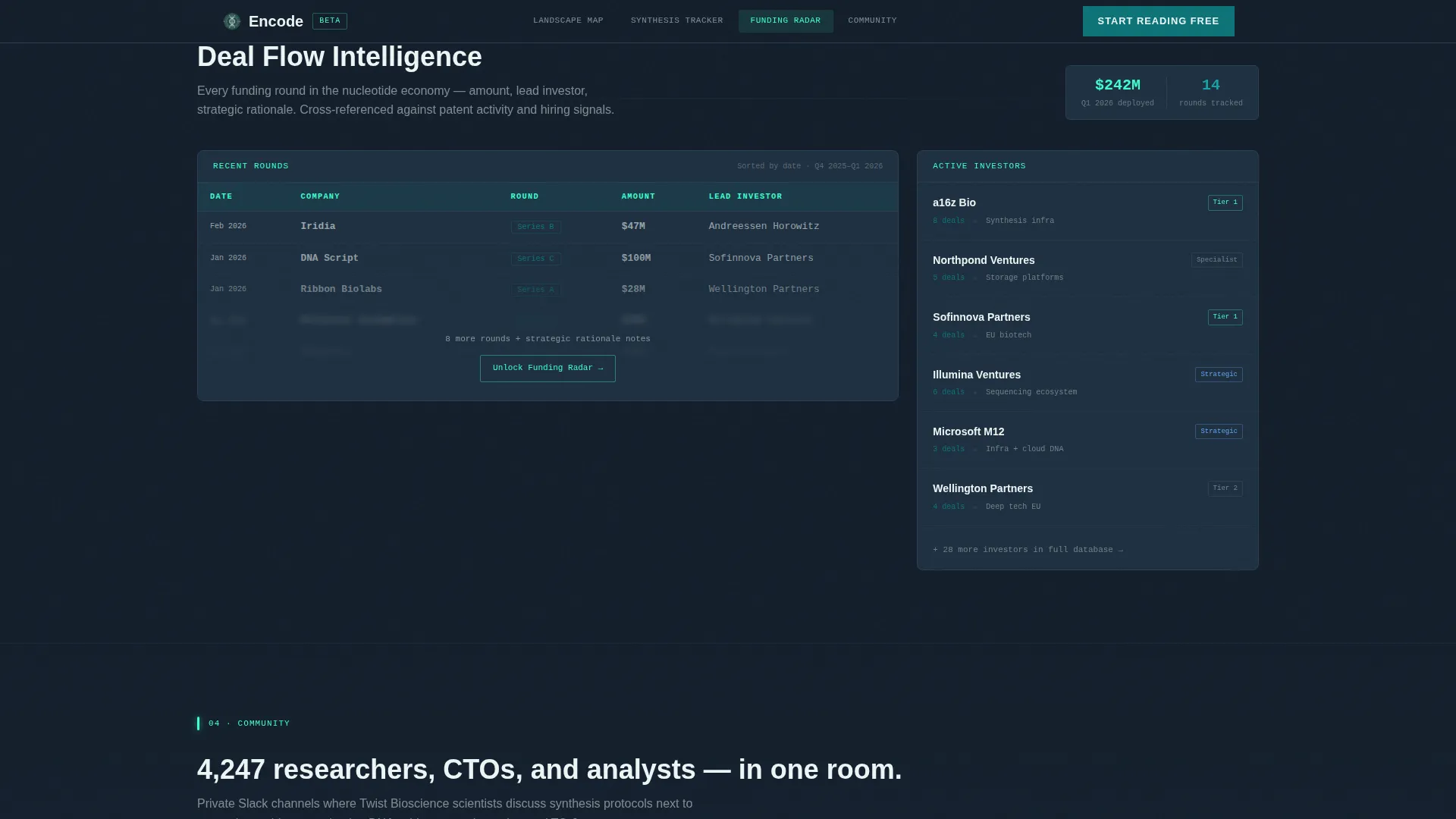Open the Northpond Ventures investor entry
Image resolution: width=1456 pixels, height=819 pixels.
click(x=1087, y=269)
